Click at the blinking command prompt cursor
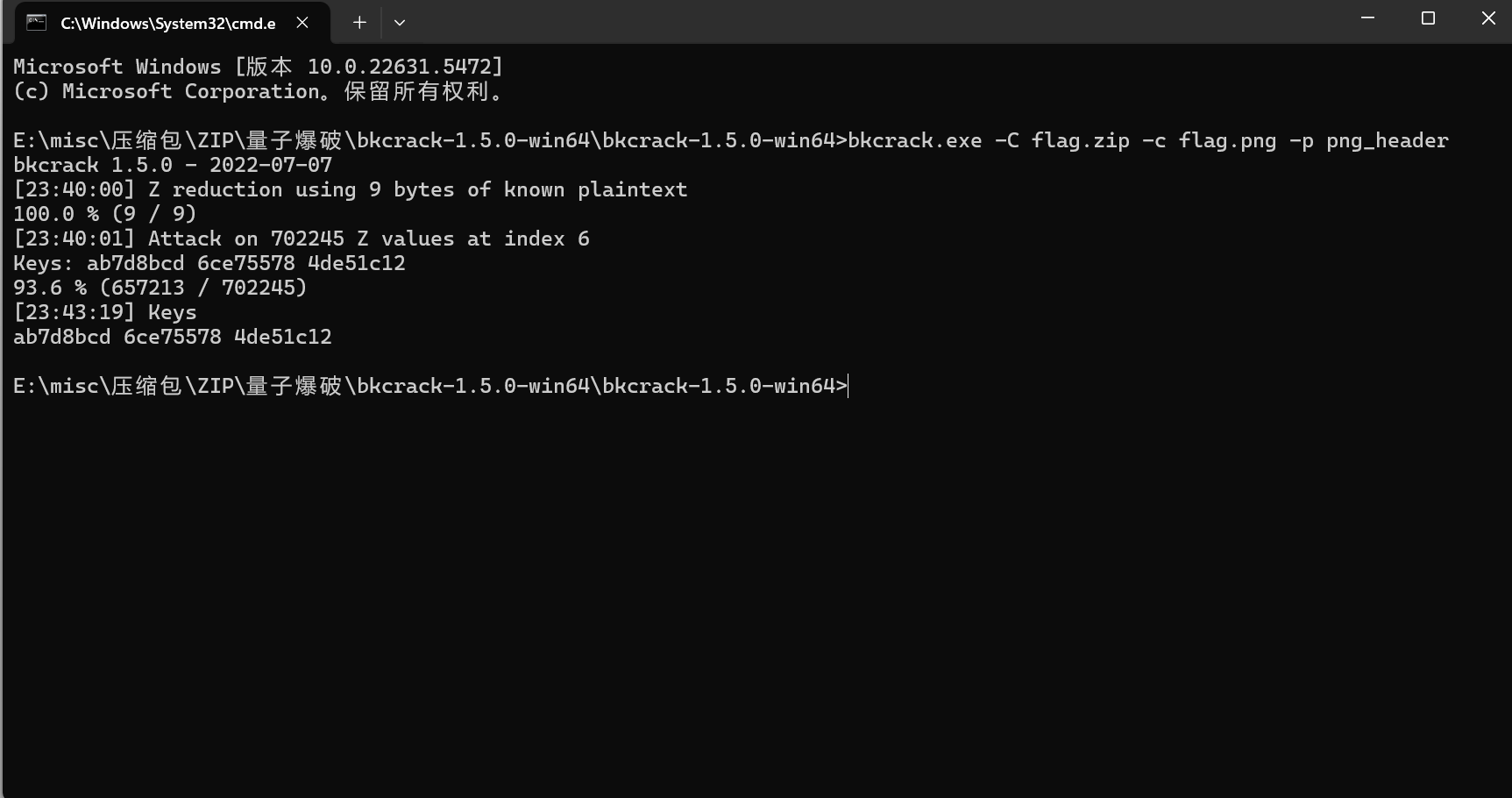 [x=848, y=386]
